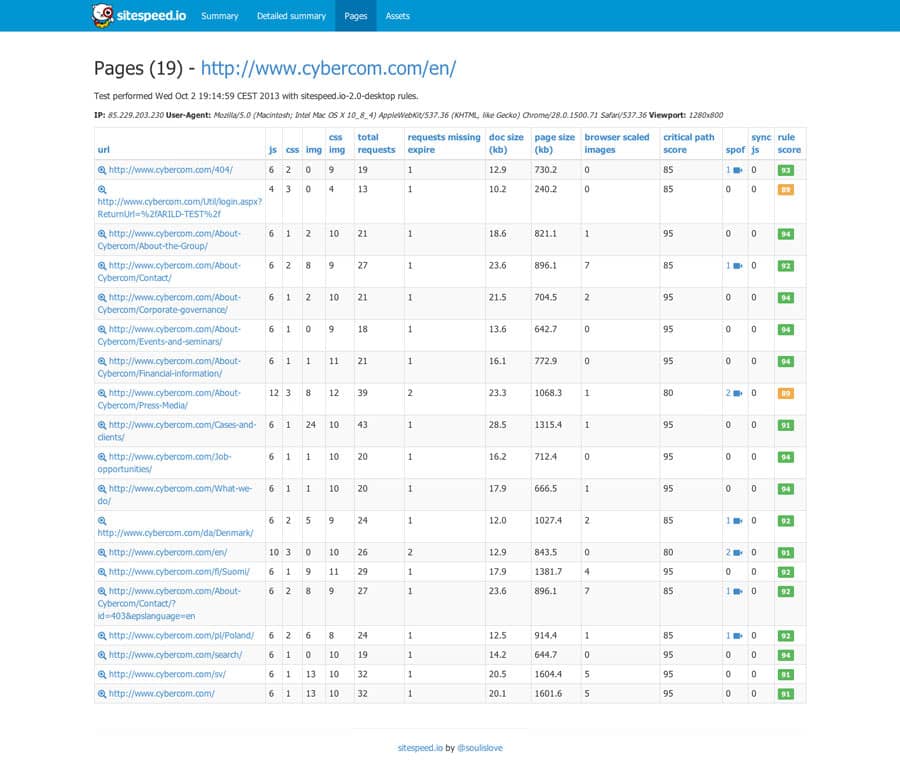Click the sync js column header

pyautogui.click(x=761, y=144)
